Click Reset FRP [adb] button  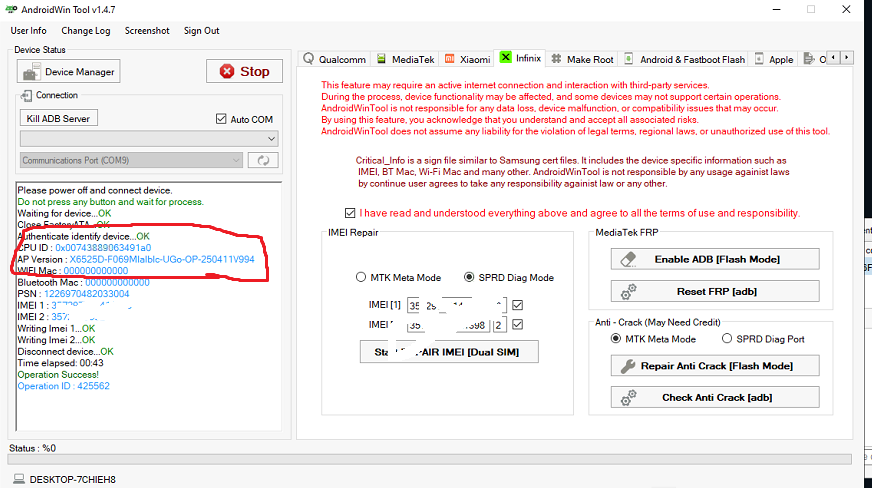coord(715,291)
